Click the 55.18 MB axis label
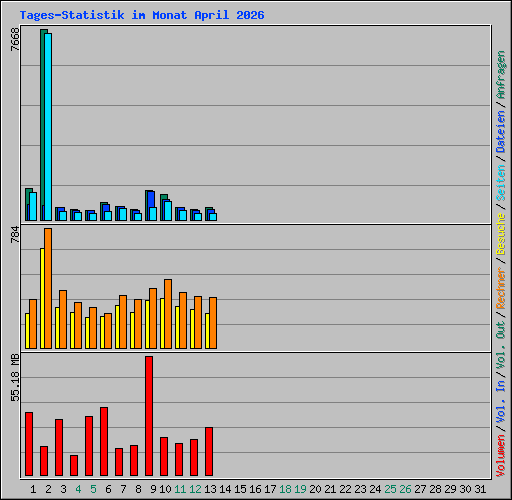The height and width of the screenshot is (500, 512). (15, 378)
